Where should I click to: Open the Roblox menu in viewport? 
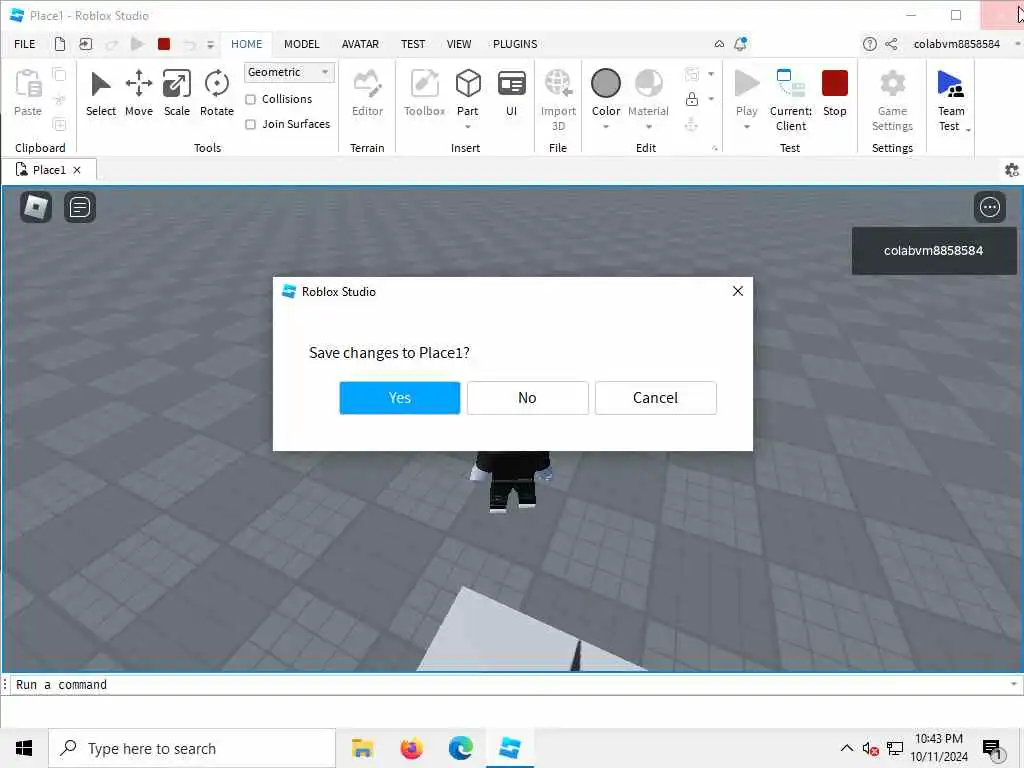pyautogui.click(x=35, y=207)
